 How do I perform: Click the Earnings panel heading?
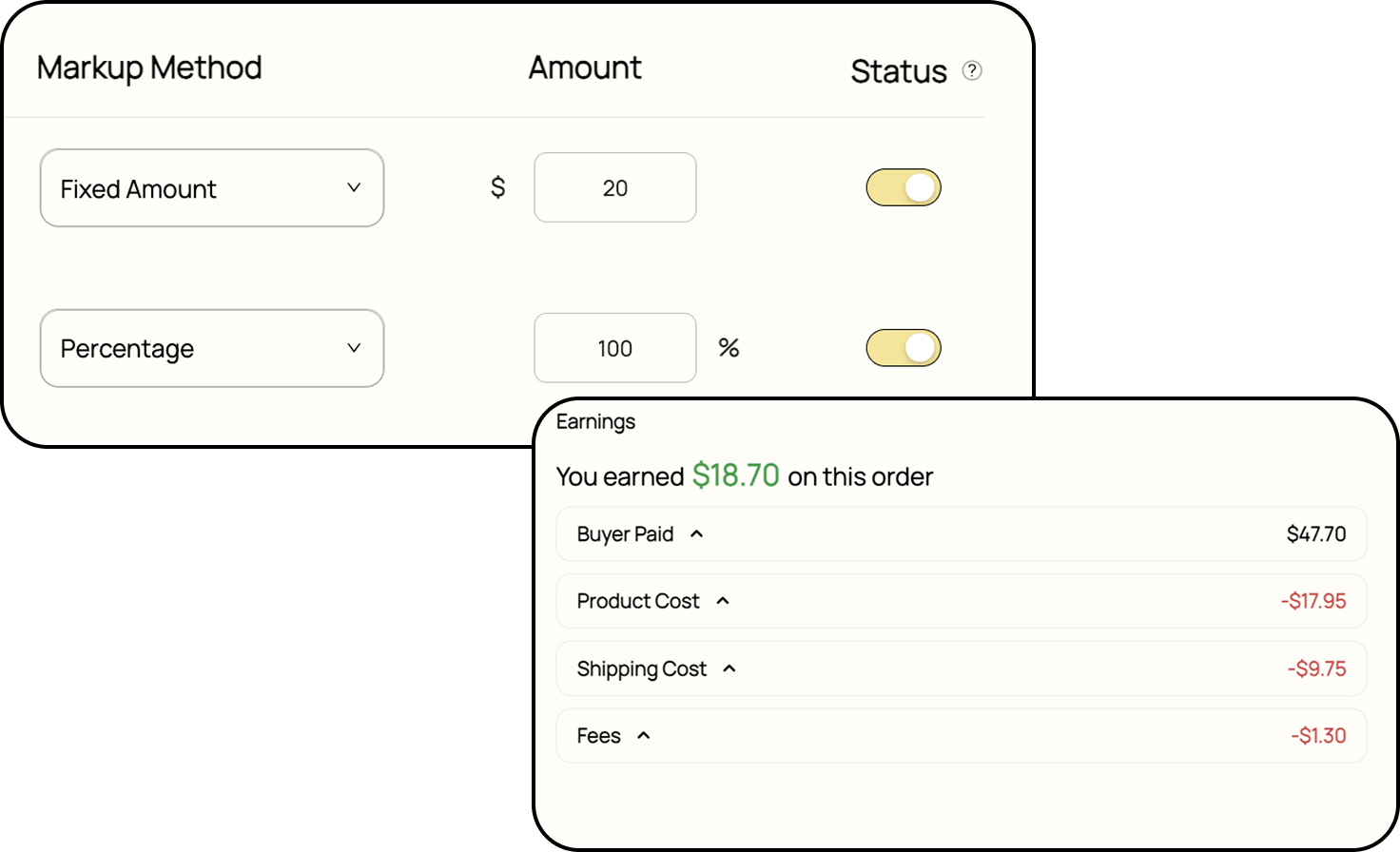(595, 421)
